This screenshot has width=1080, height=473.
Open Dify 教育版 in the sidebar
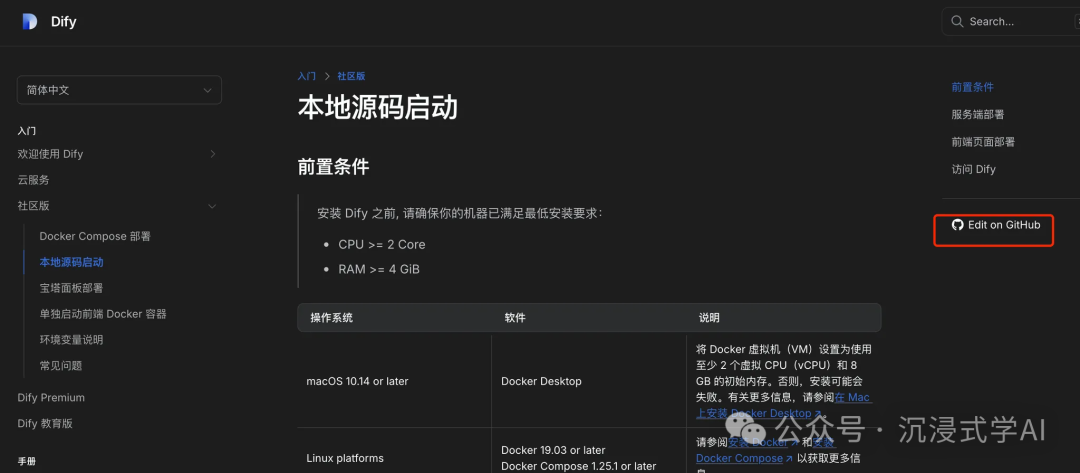point(45,423)
